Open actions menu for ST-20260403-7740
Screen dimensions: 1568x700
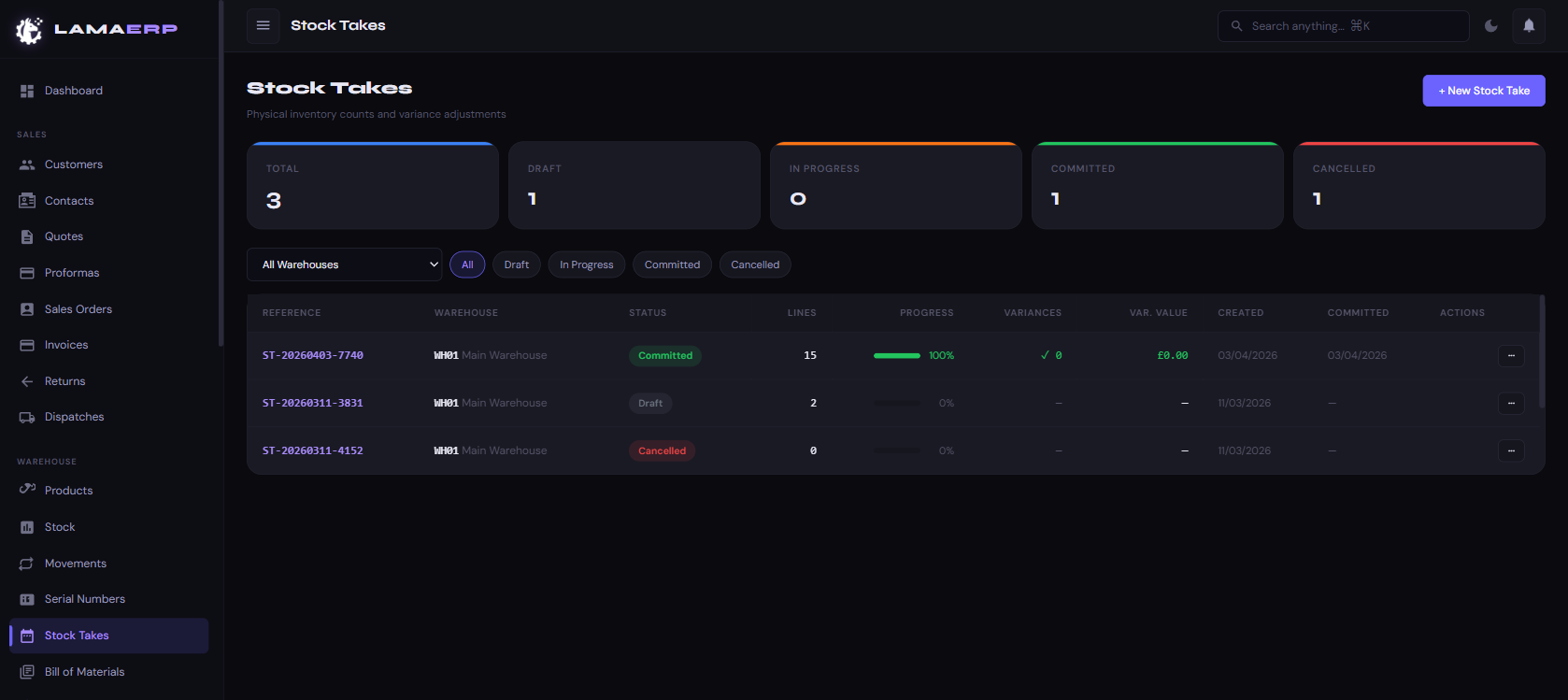(x=1510, y=356)
